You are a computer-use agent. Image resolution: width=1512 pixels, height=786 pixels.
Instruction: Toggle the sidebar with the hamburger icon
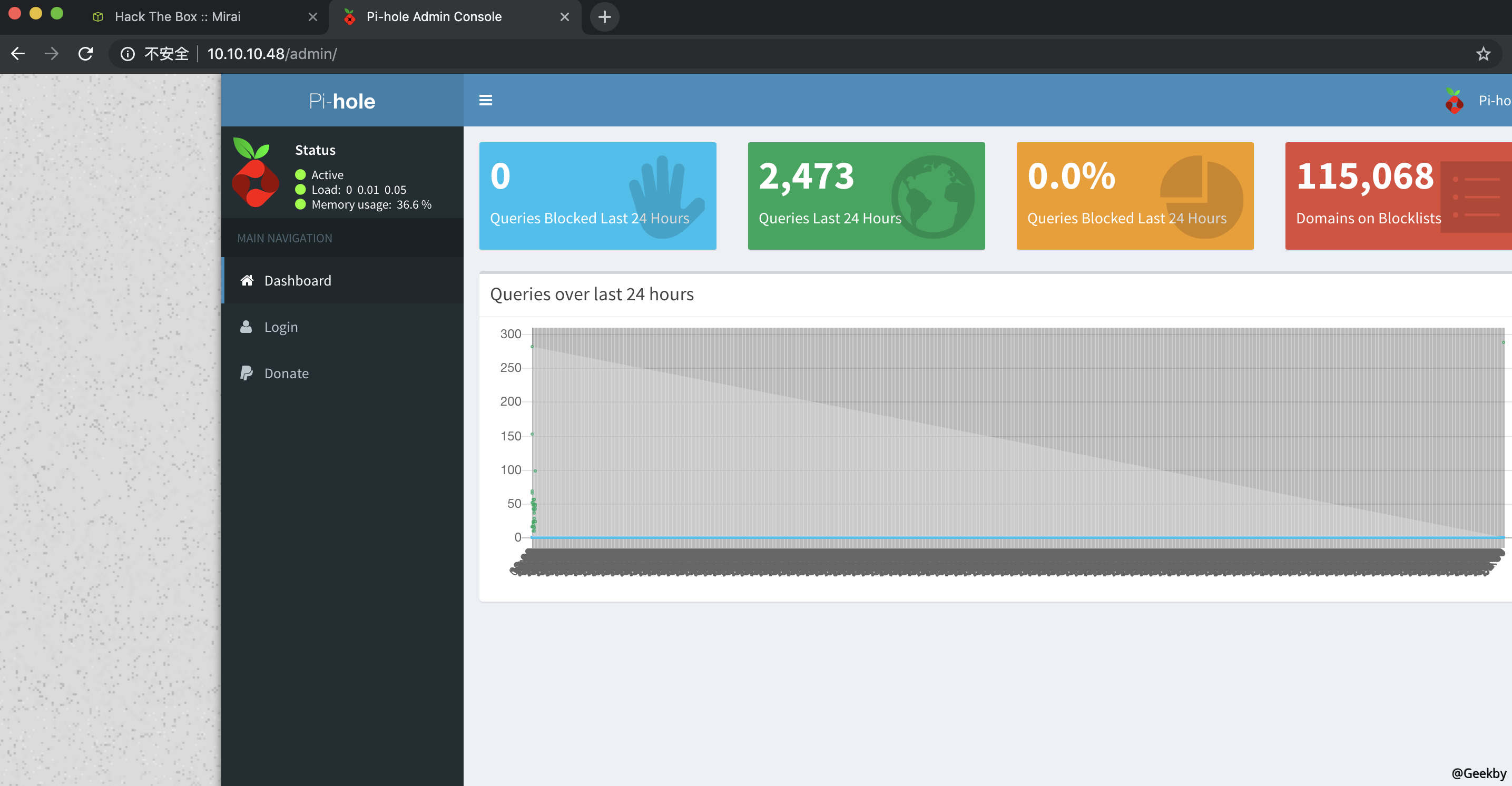(x=485, y=101)
